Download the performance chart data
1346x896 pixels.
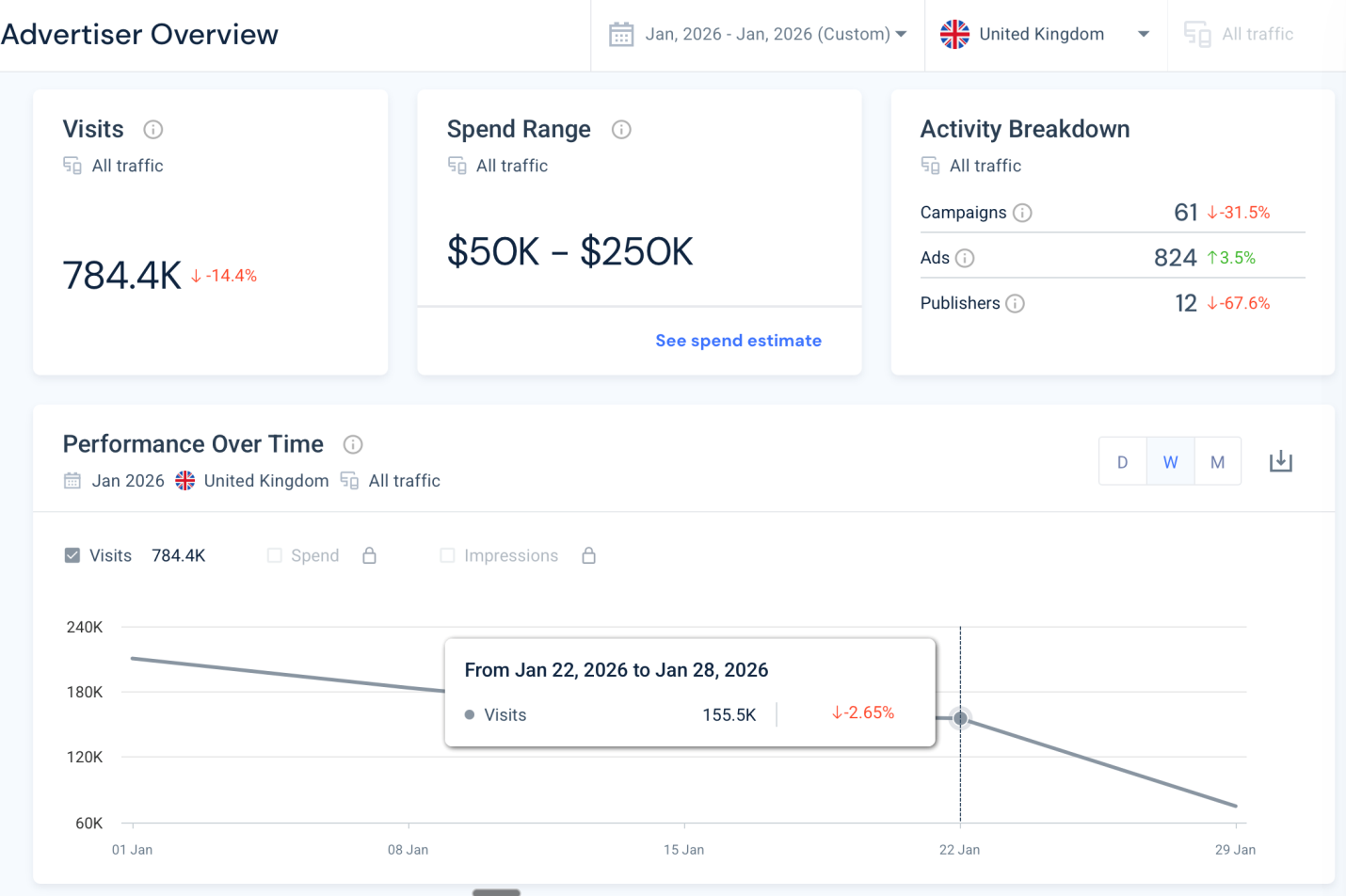point(1280,461)
